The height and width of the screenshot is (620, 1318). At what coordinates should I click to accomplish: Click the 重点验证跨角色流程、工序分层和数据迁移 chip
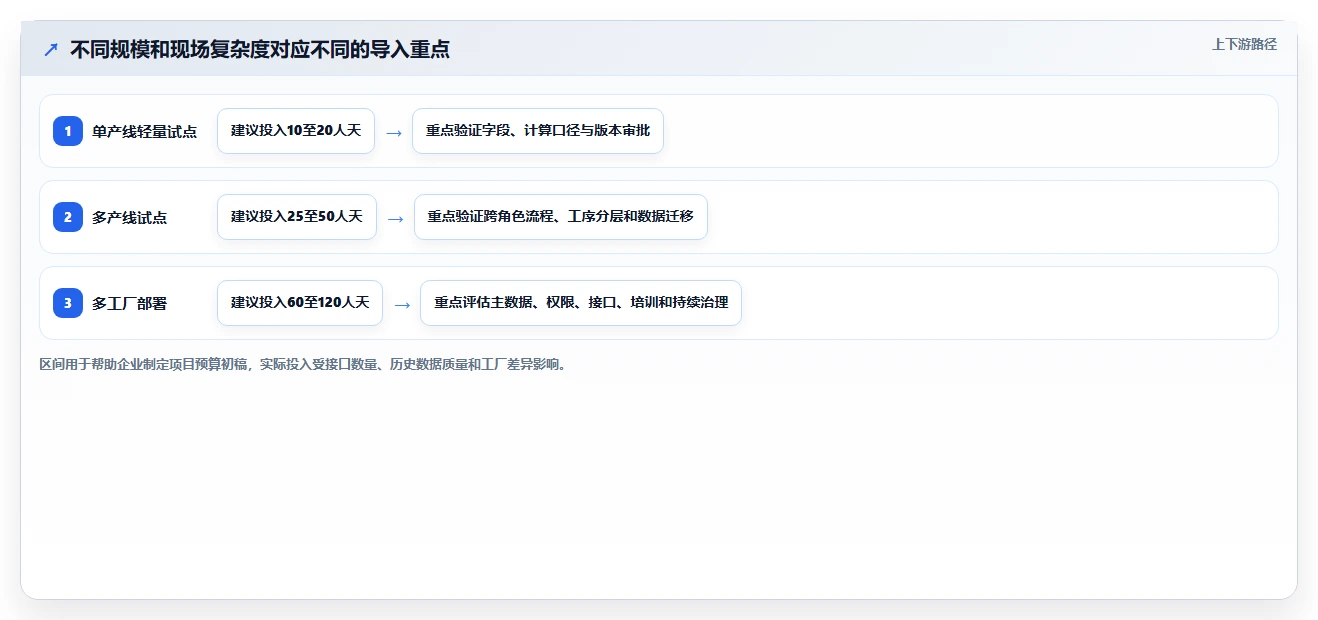click(x=561, y=217)
